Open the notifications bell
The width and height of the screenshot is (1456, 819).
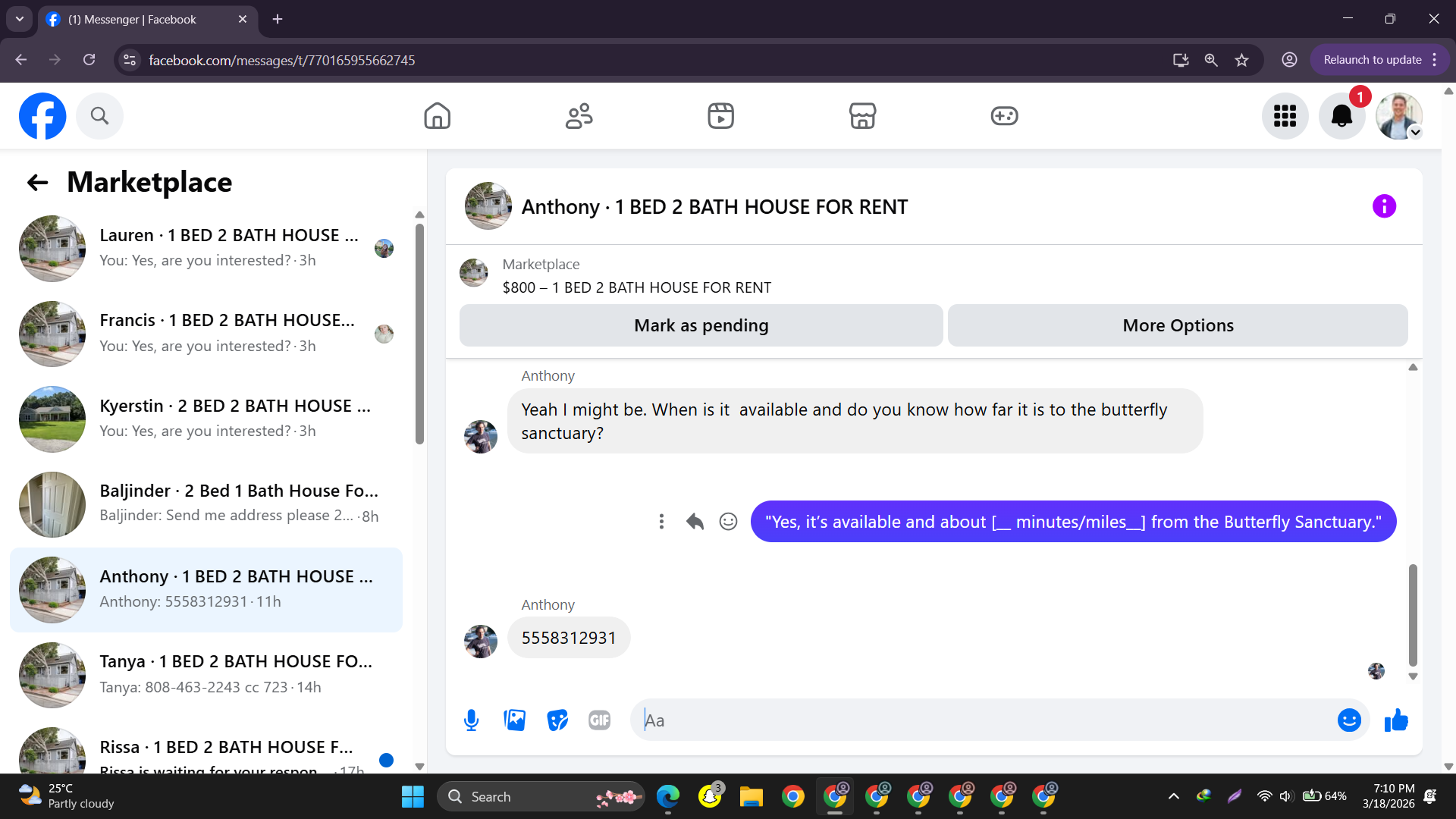(x=1341, y=116)
